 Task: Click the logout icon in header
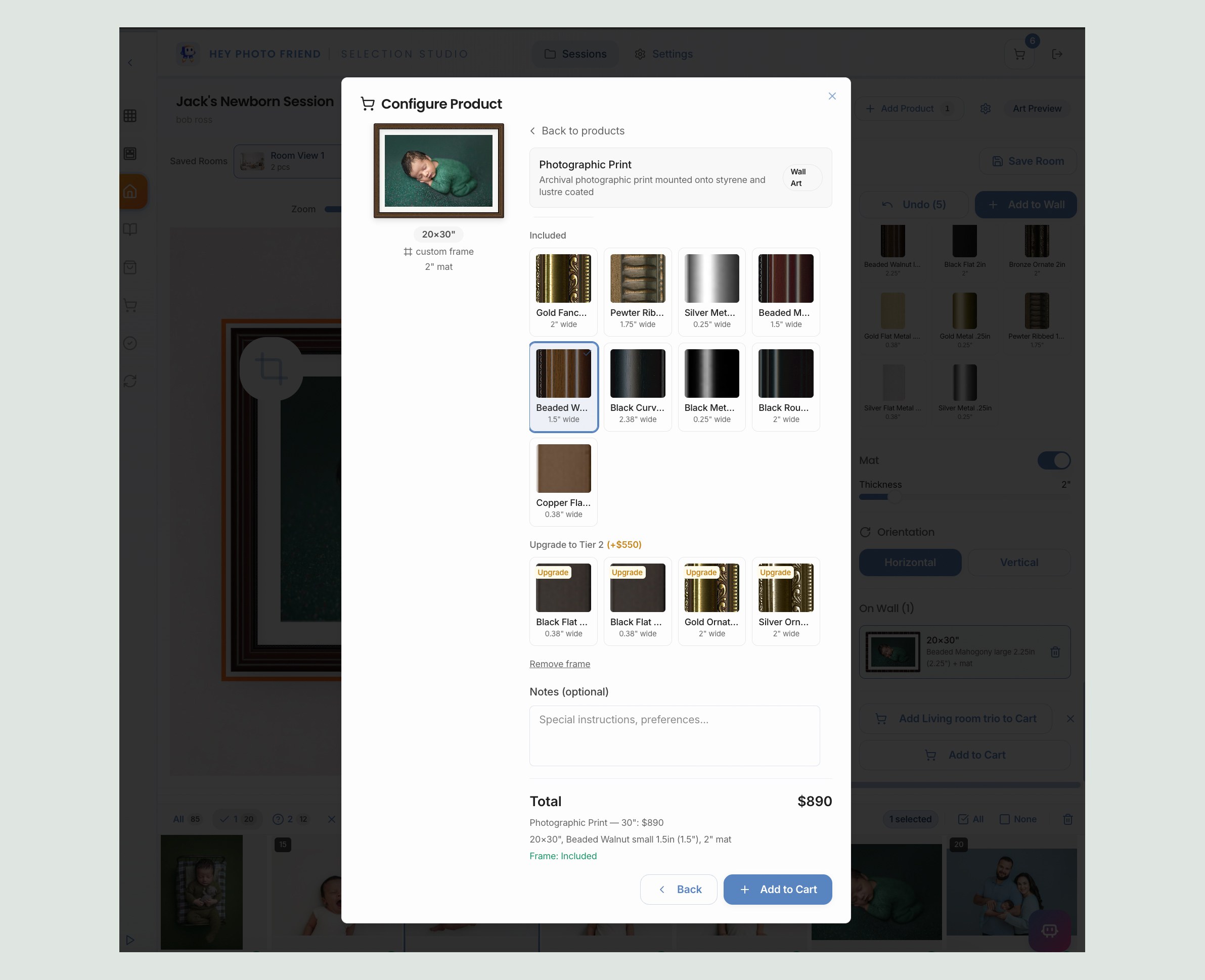tap(1057, 54)
